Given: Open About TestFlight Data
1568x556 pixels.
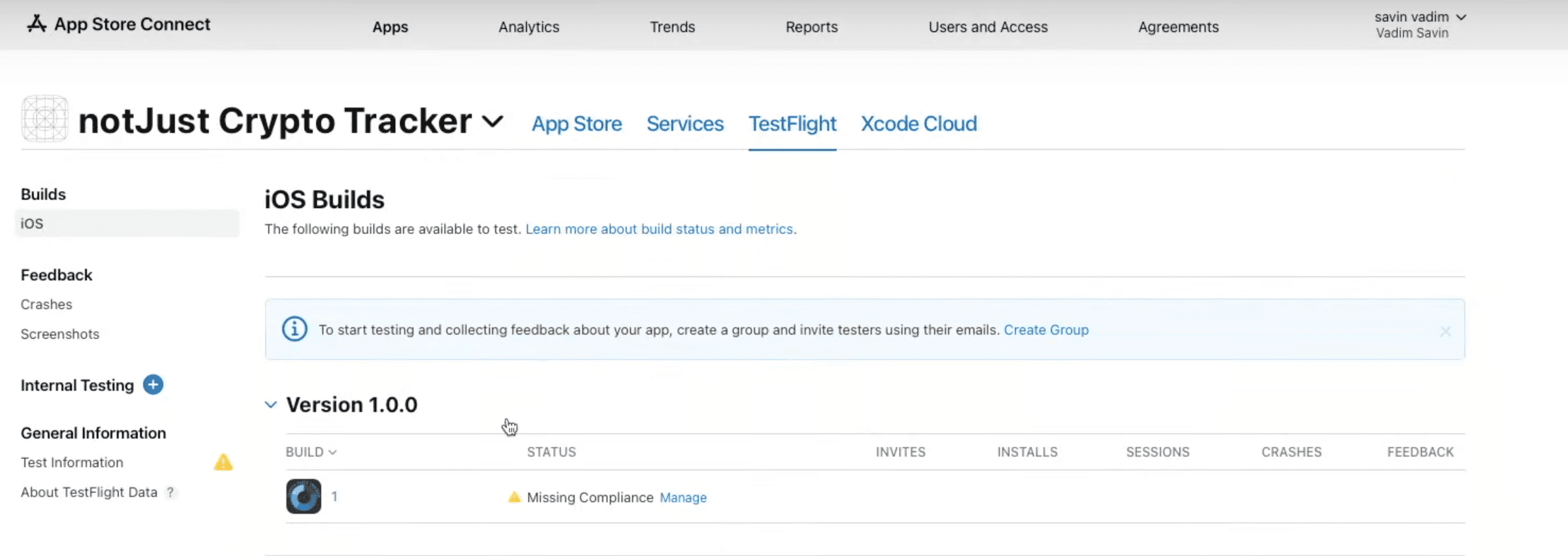Looking at the screenshot, I should click(x=89, y=492).
